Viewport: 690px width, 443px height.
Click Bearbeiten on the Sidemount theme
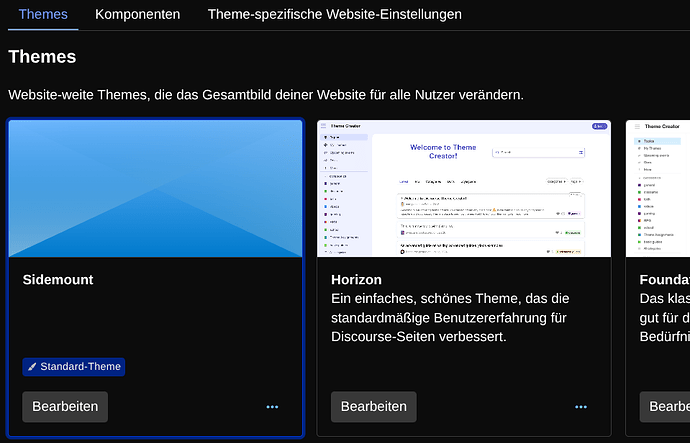click(65, 406)
